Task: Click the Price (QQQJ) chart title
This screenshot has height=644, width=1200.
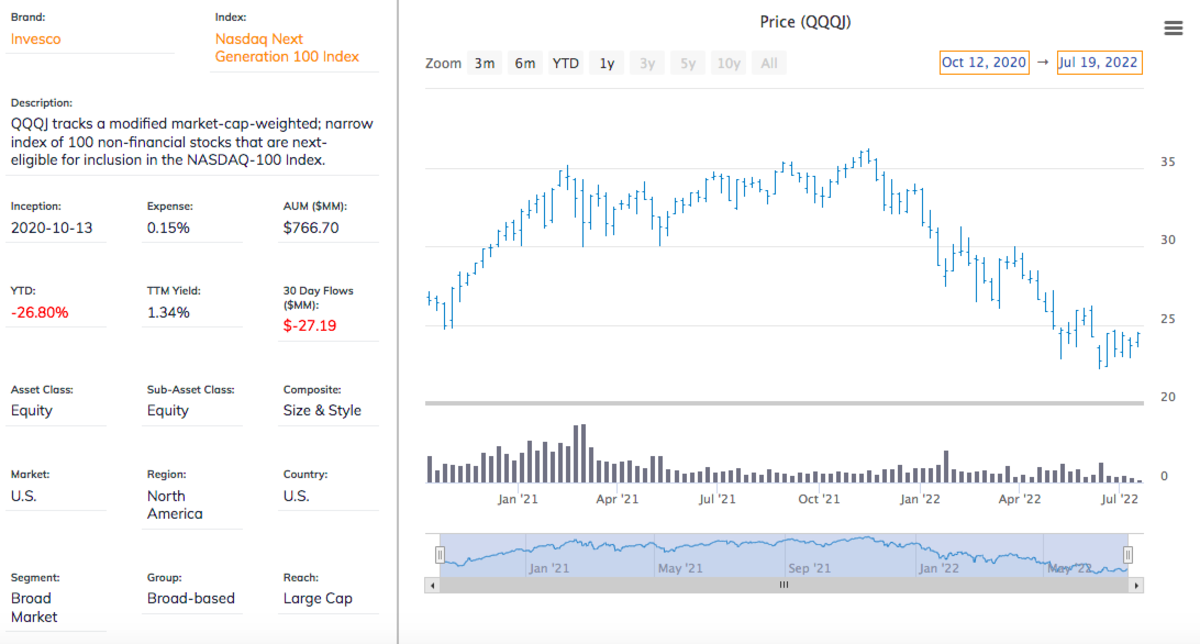Action: point(805,21)
